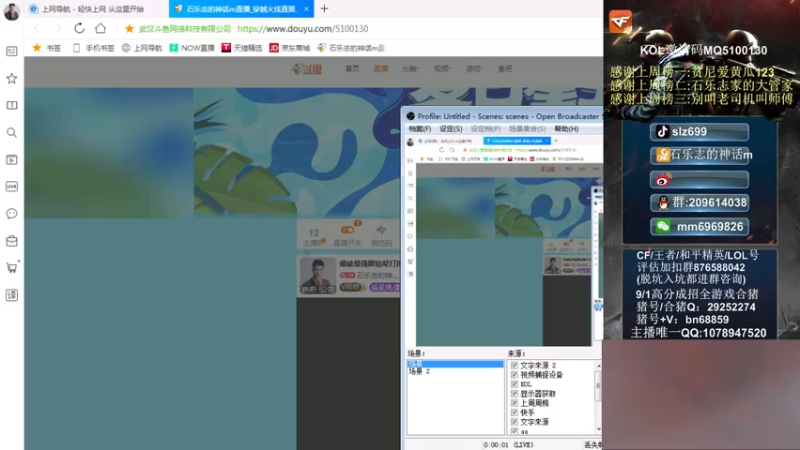Viewport: 800px width, 450px height.
Task: Open the user avatar in browser corner
Action: (x=12, y=11)
